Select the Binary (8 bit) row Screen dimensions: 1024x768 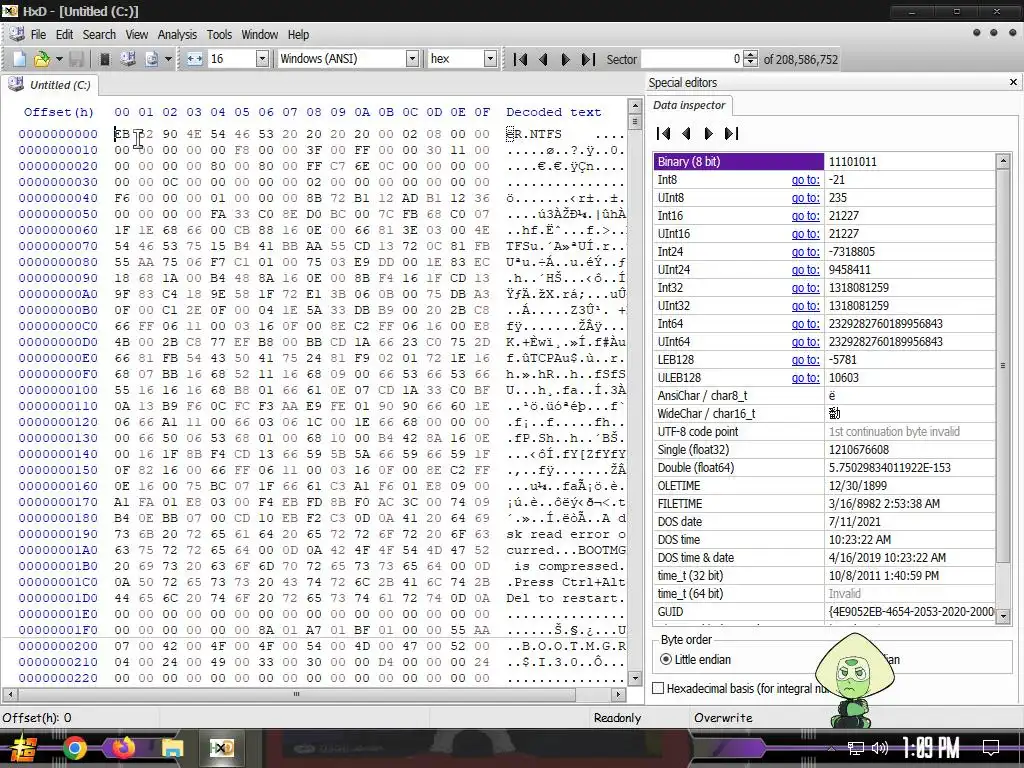pos(824,161)
